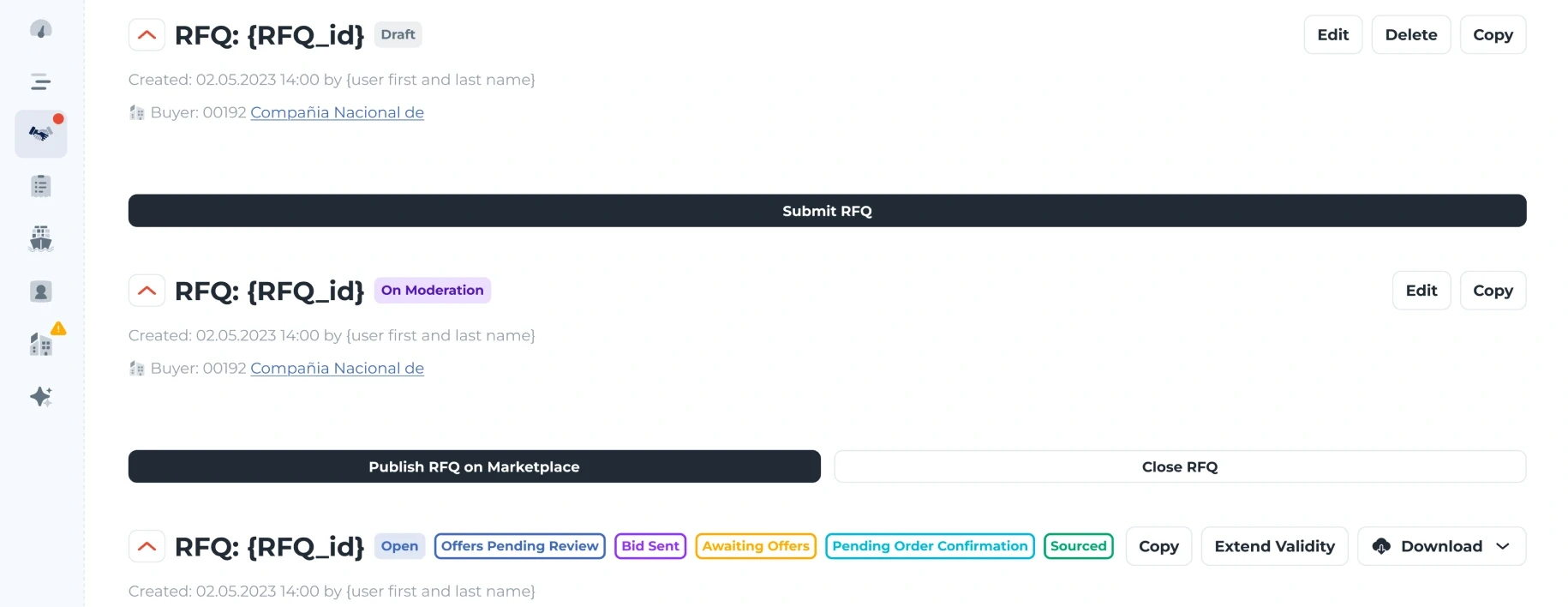Open the Download dropdown menu

pos(1442,546)
